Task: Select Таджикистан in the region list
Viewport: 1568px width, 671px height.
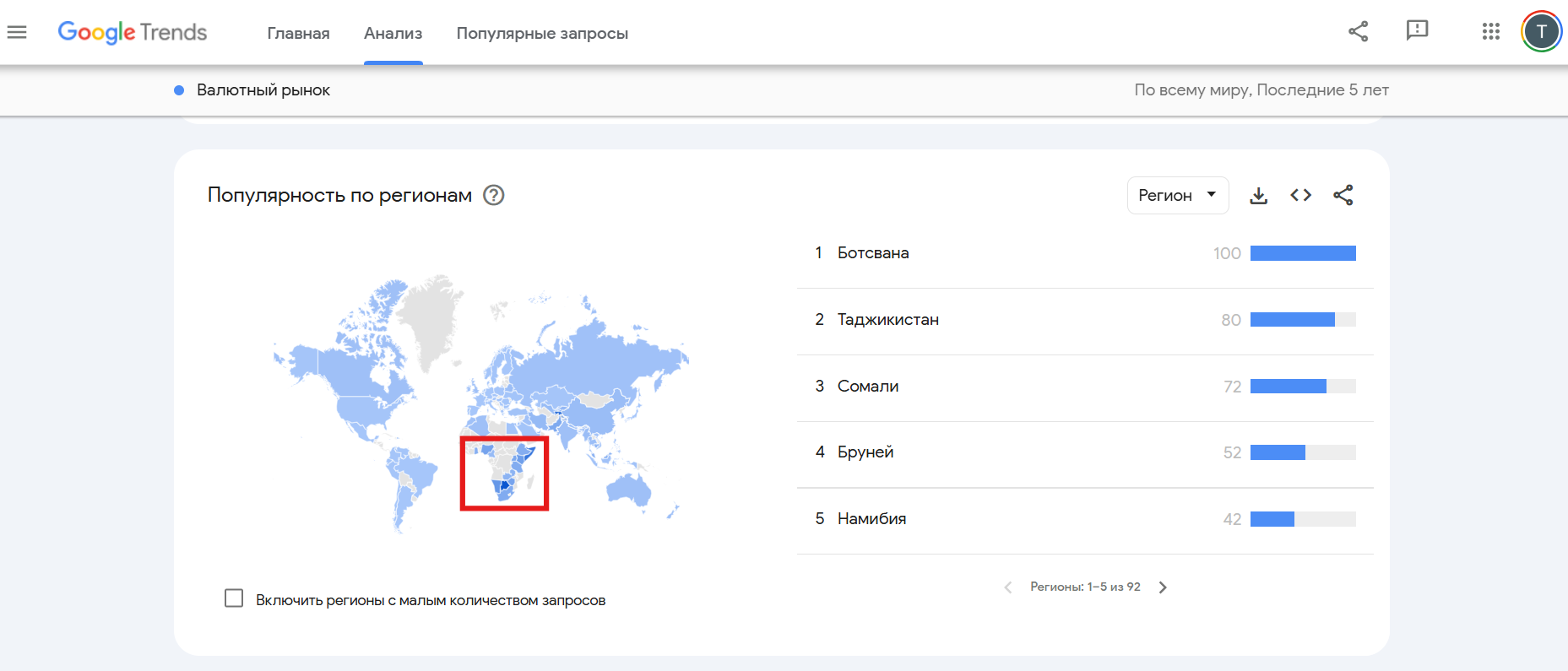Action: (x=887, y=320)
